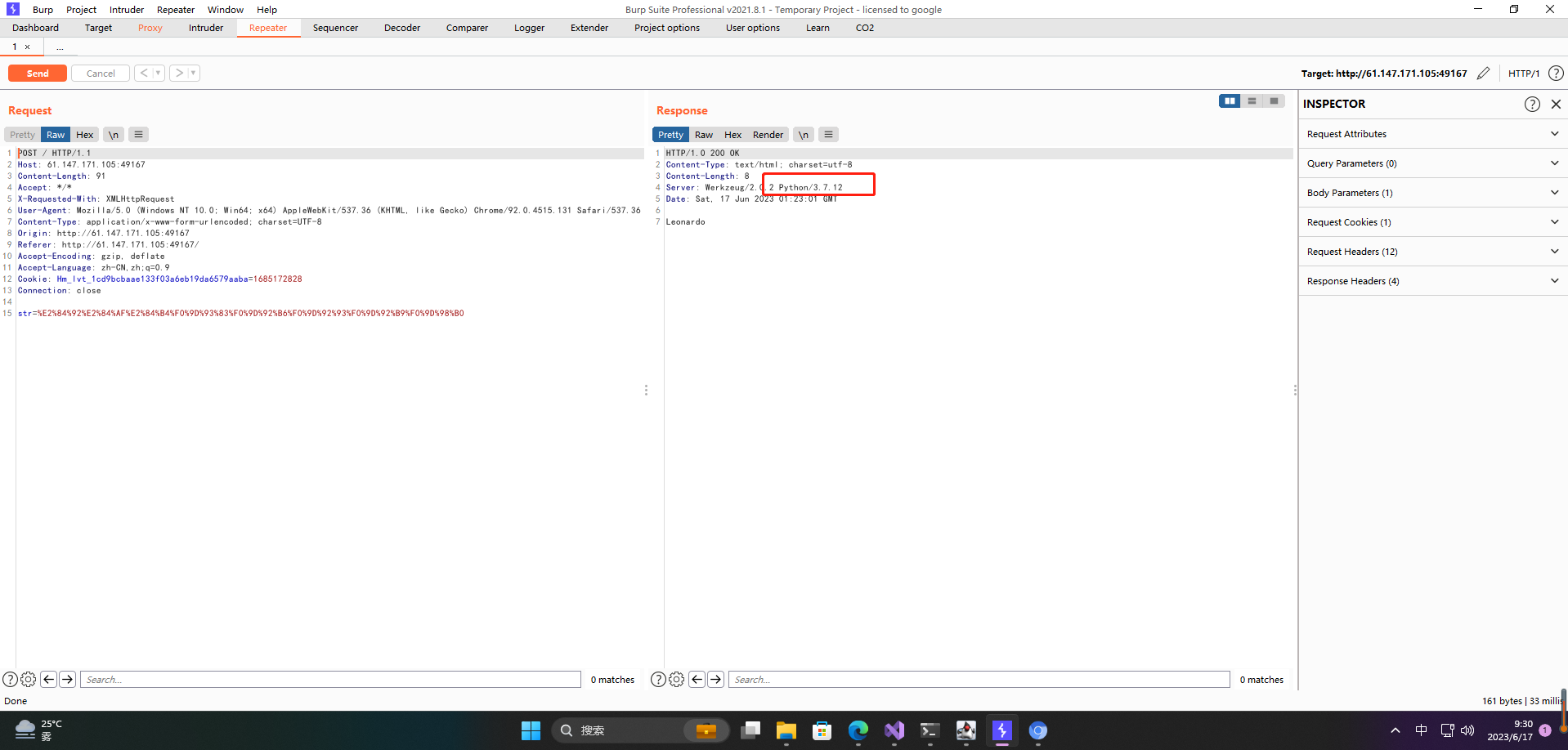Open Response message editor menu icon
The height and width of the screenshot is (750, 1568).
coord(829,135)
